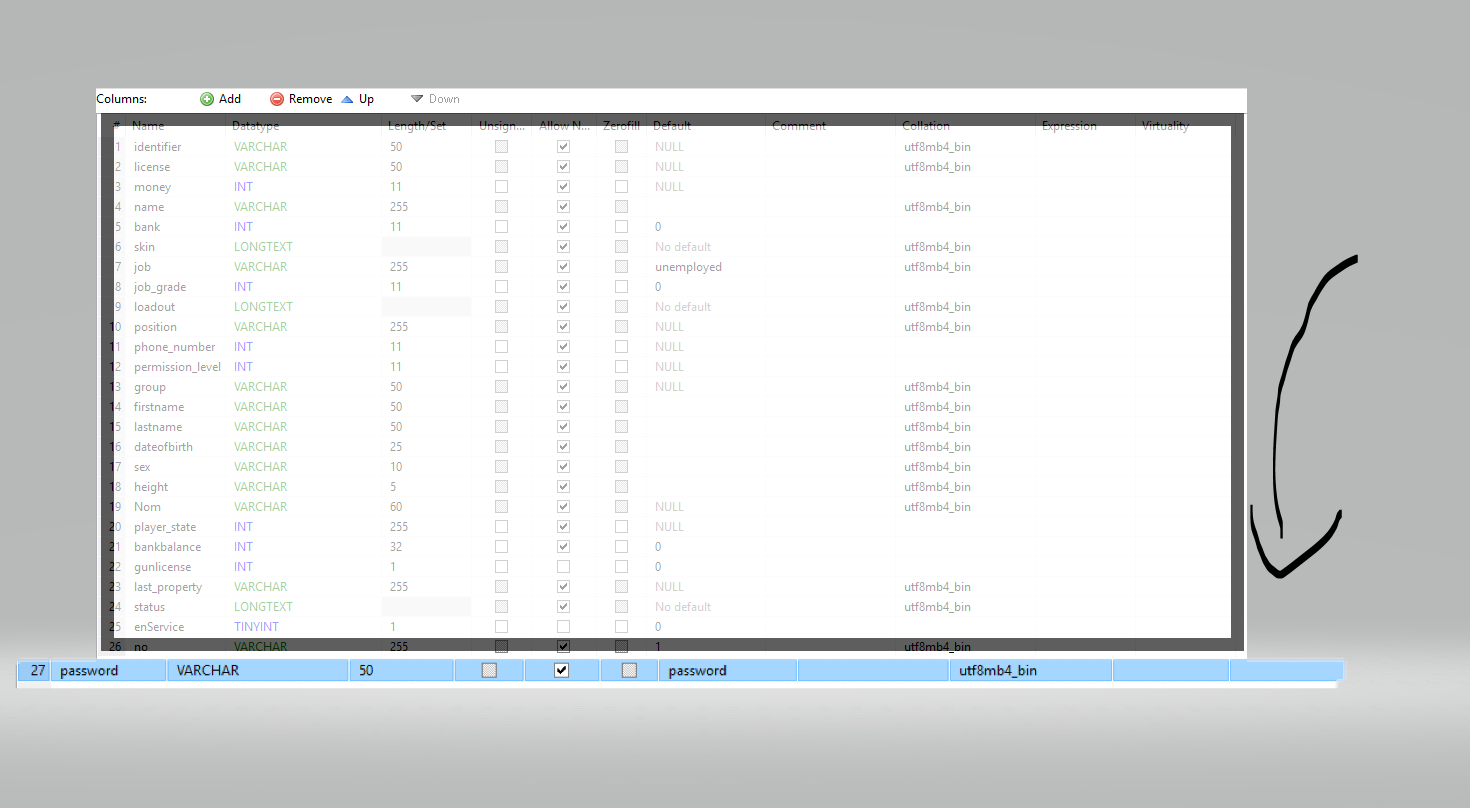Select the password column name cell

[109, 671]
